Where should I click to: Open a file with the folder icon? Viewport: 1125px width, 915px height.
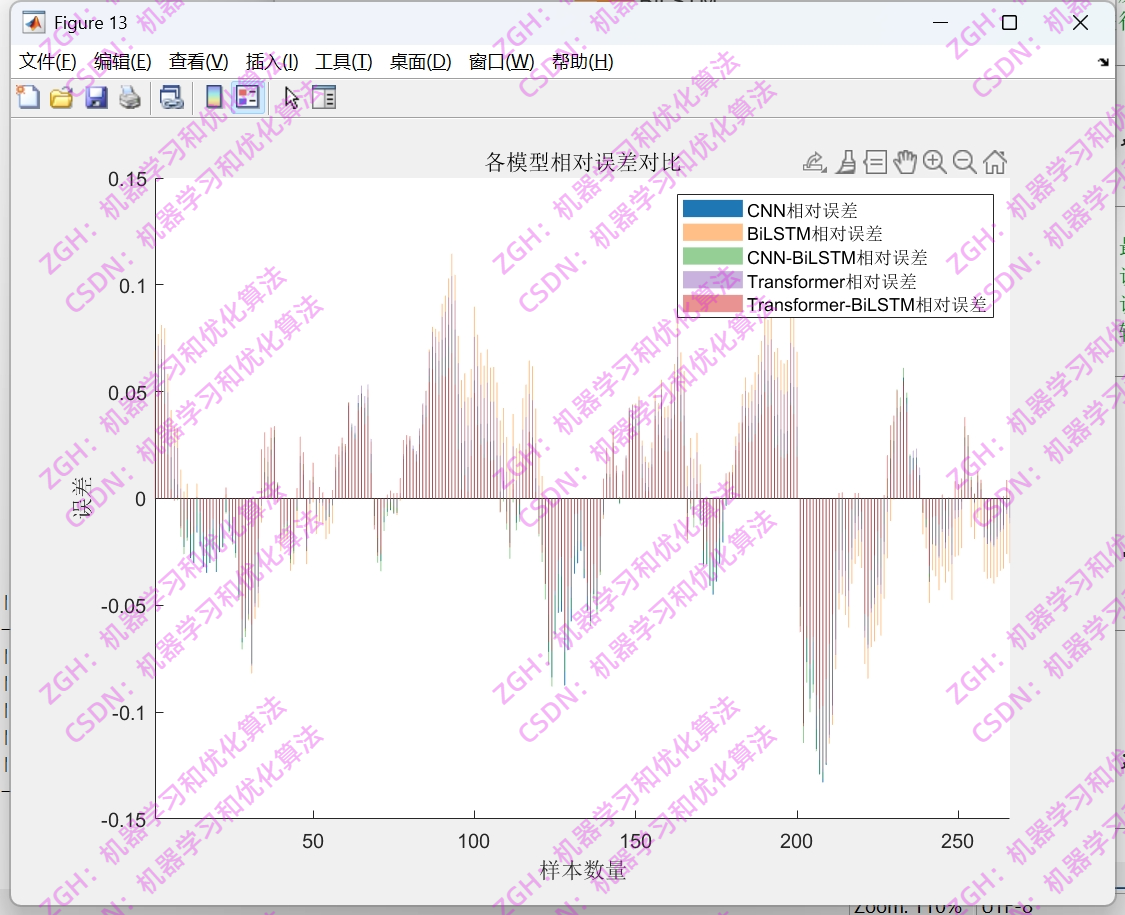[x=60, y=97]
